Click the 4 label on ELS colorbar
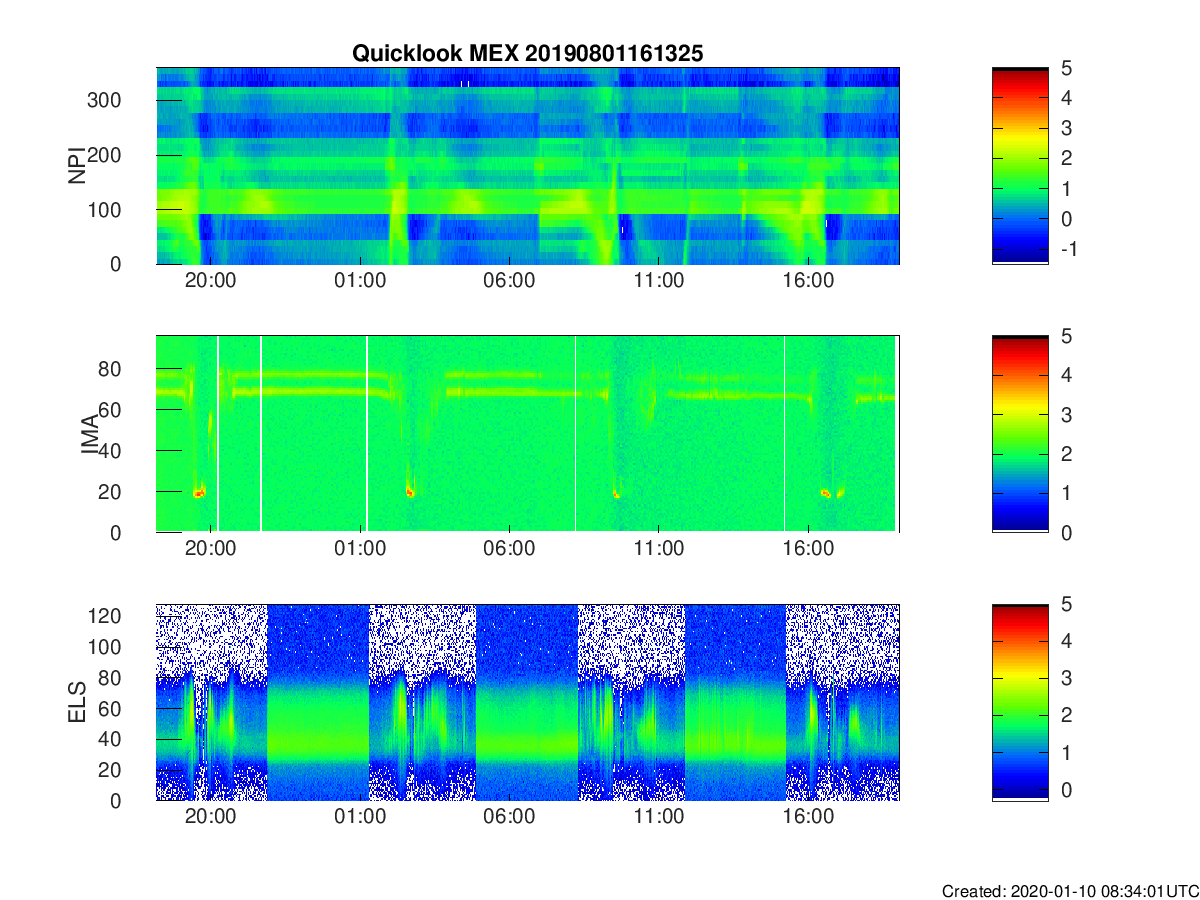Image resolution: width=1200 pixels, height=900 pixels. pyautogui.click(x=1065, y=641)
